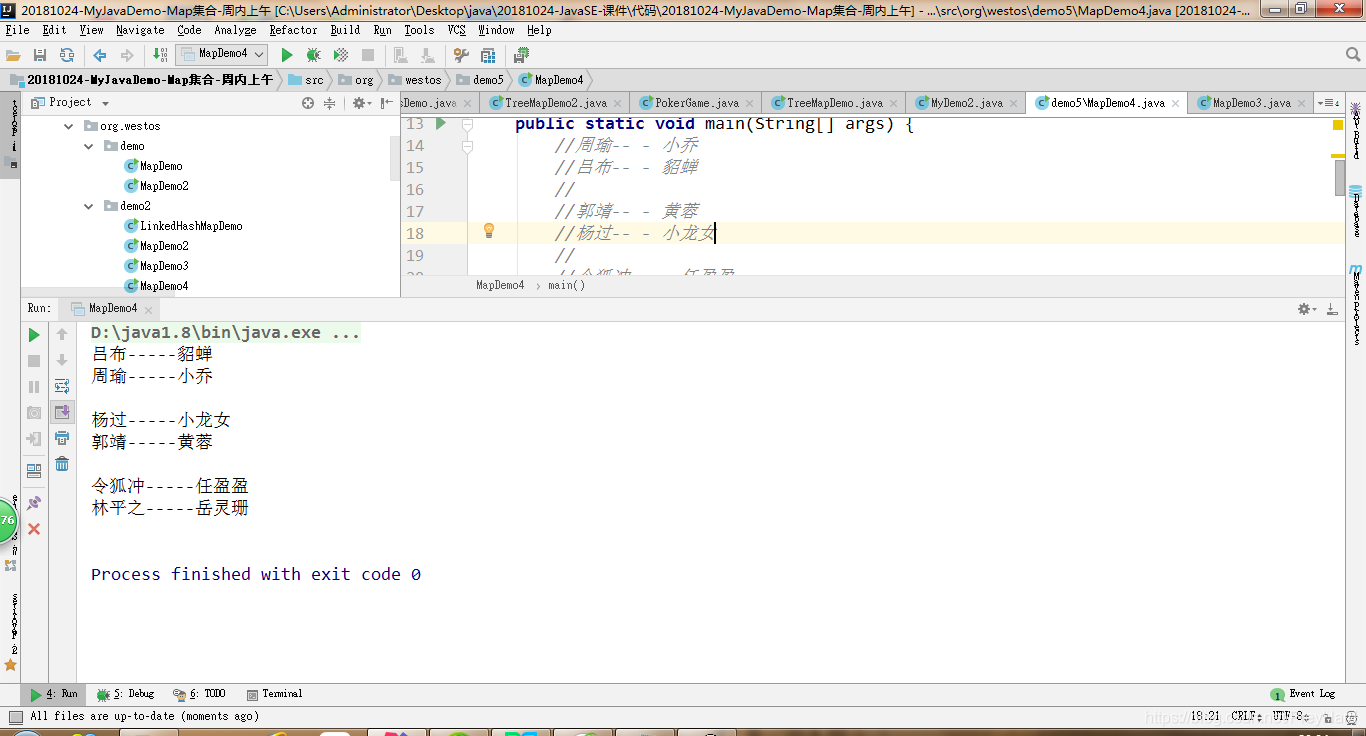Click the editor vertical scrollbar thumb
The height and width of the screenshot is (736, 1366).
pos(1340,178)
